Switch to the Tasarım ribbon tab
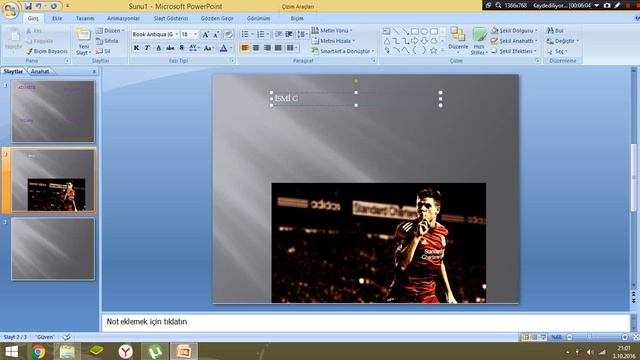The height and width of the screenshot is (360, 640). tap(85, 18)
